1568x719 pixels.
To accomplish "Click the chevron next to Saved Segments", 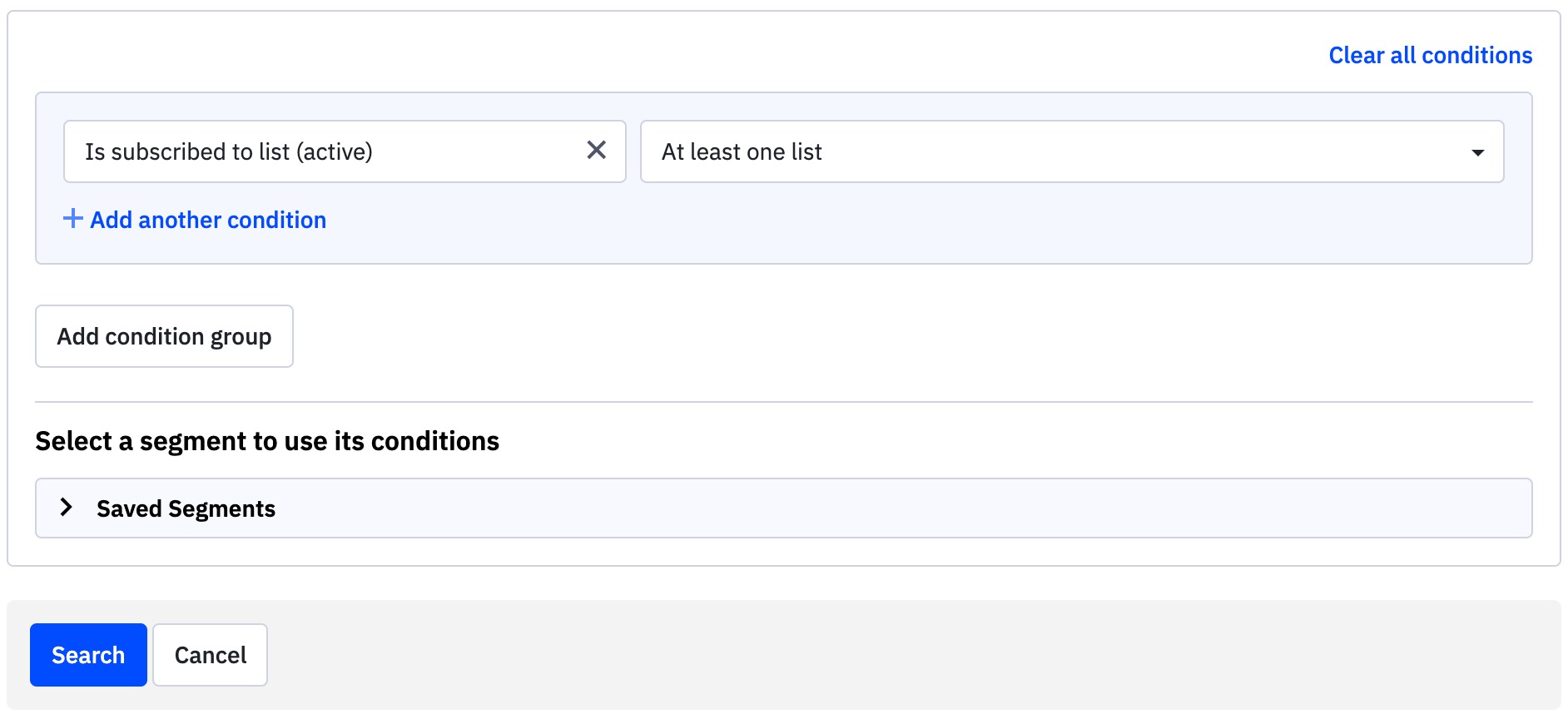I will [67, 508].
